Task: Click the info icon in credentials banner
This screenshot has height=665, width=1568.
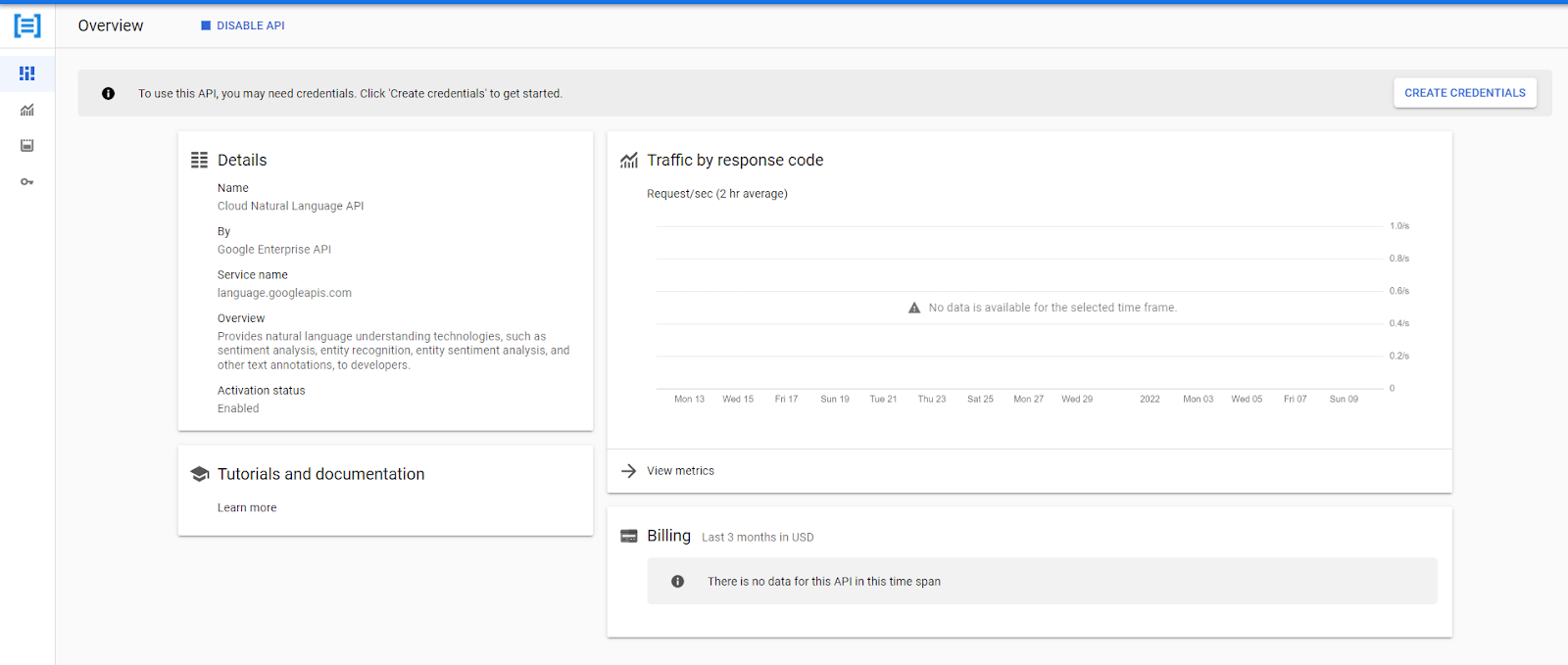Action: (x=108, y=94)
